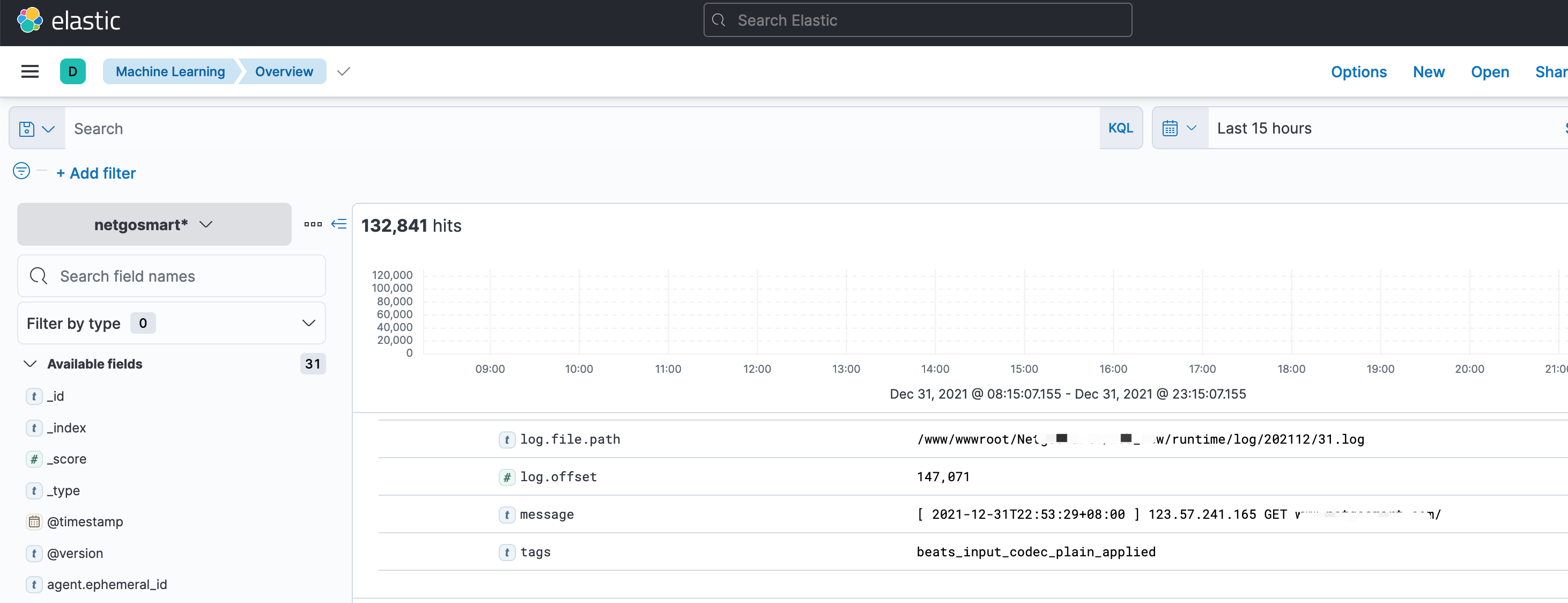This screenshot has height=603, width=1568.
Task: Click the Open menu item
Action: tap(1490, 72)
